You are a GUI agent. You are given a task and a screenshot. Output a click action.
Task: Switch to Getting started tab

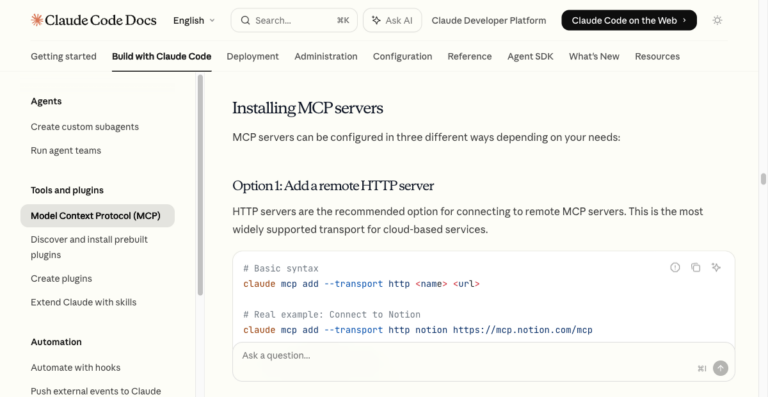pos(64,56)
